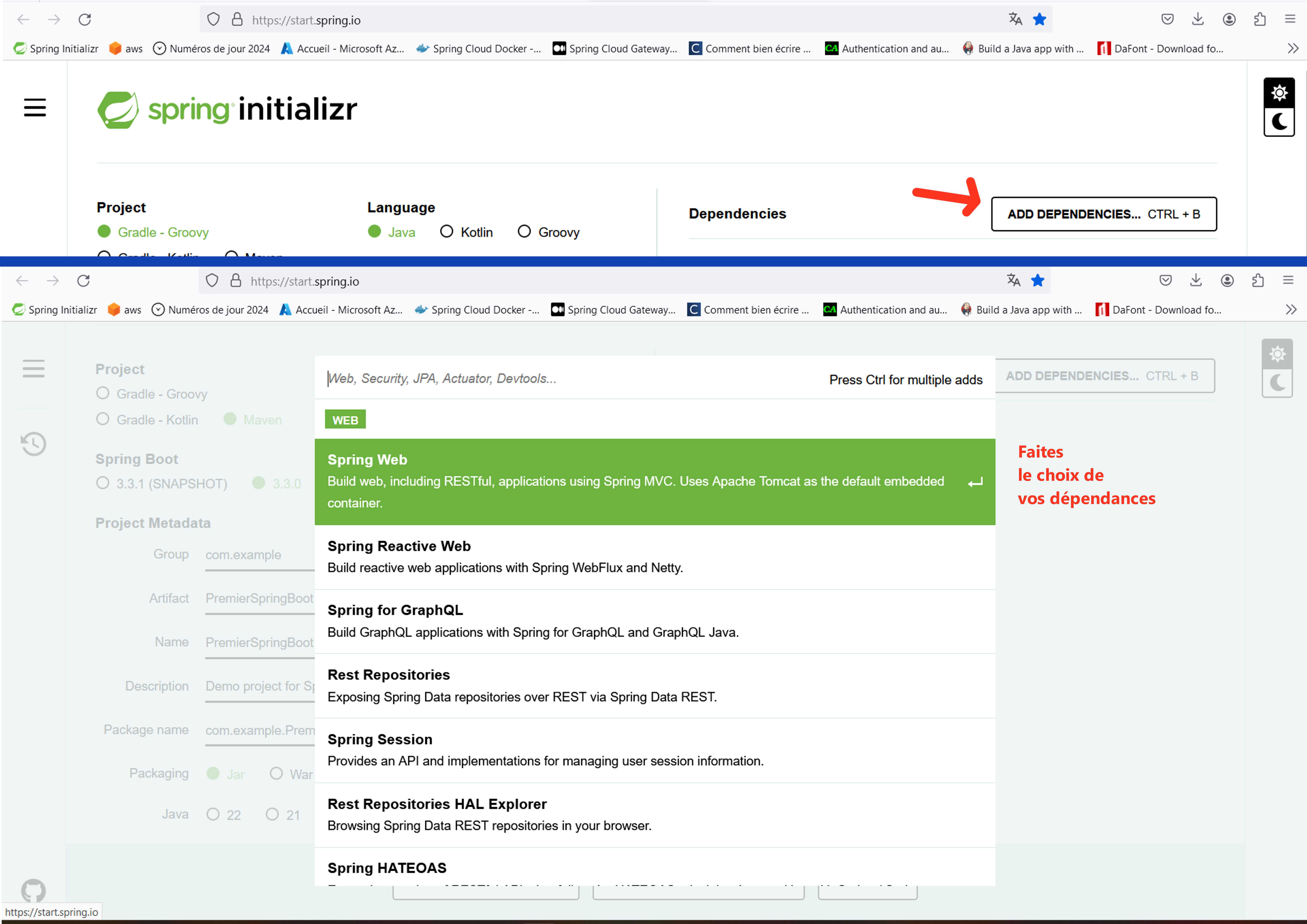Select War packaging radio
1307x924 pixels.
tap(292, 774)
